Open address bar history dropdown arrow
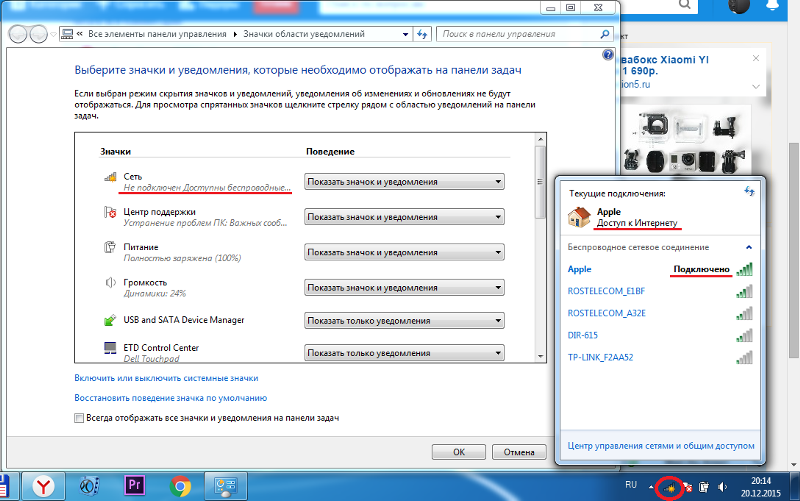 tap(405, 34)
